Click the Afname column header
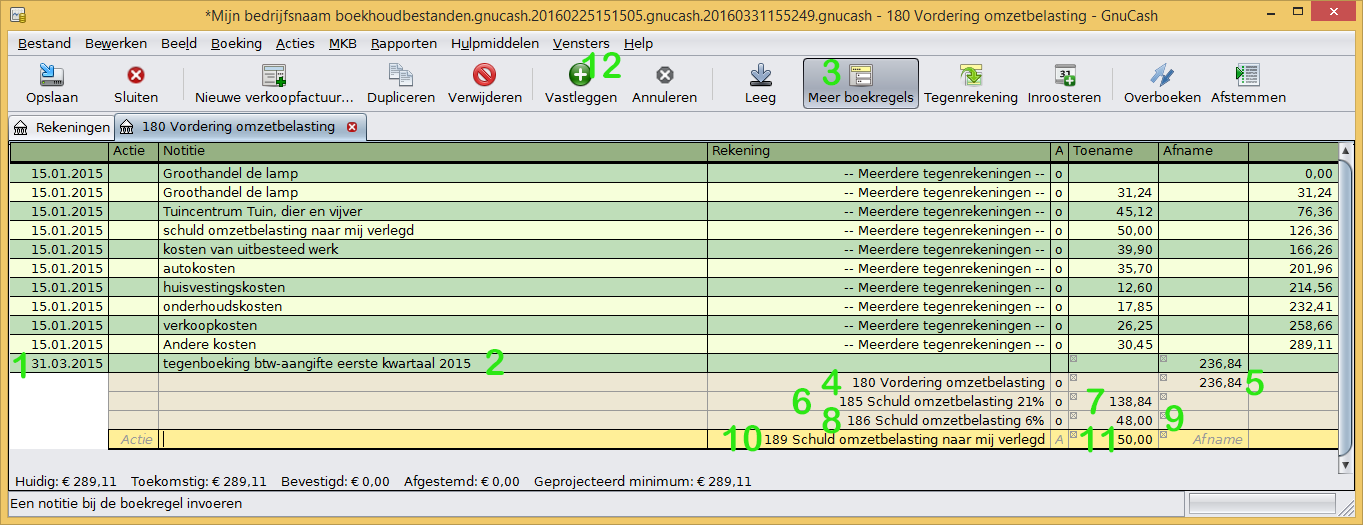This screenshot has width=1363, height=525. pos(1203,151)
